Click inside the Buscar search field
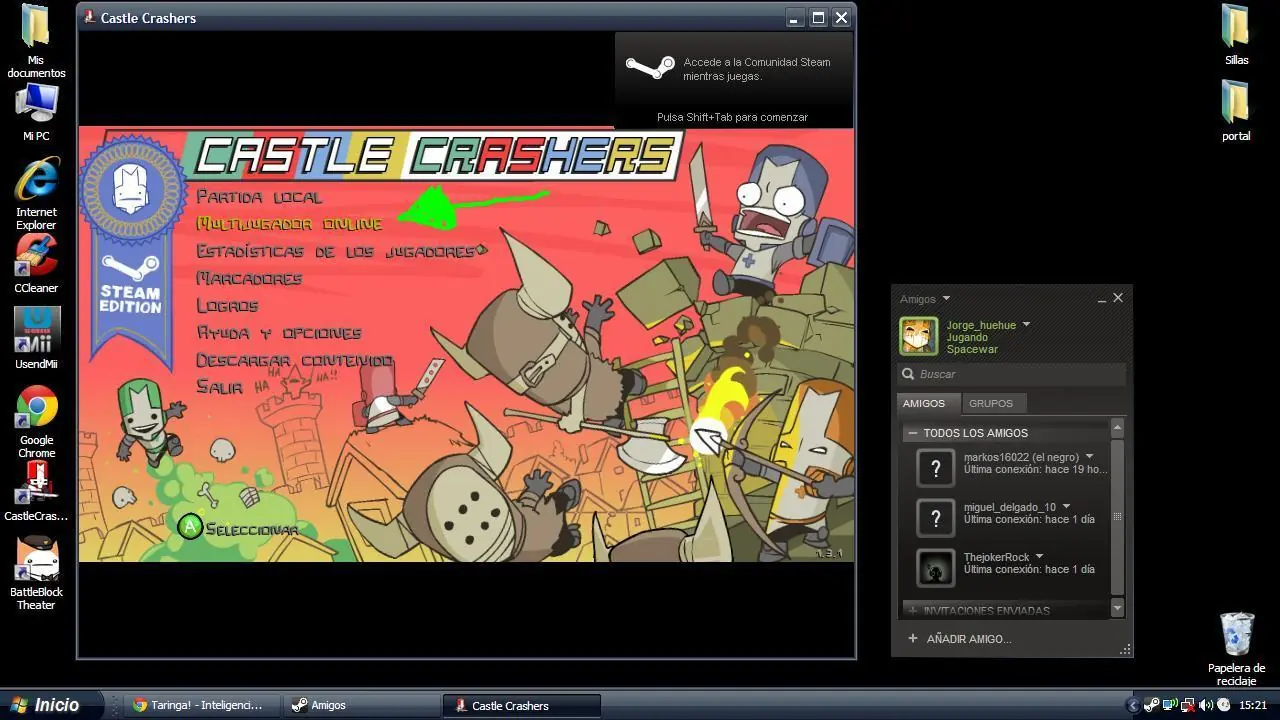This screenshot has width=1280, height=720. [1000, 373]
